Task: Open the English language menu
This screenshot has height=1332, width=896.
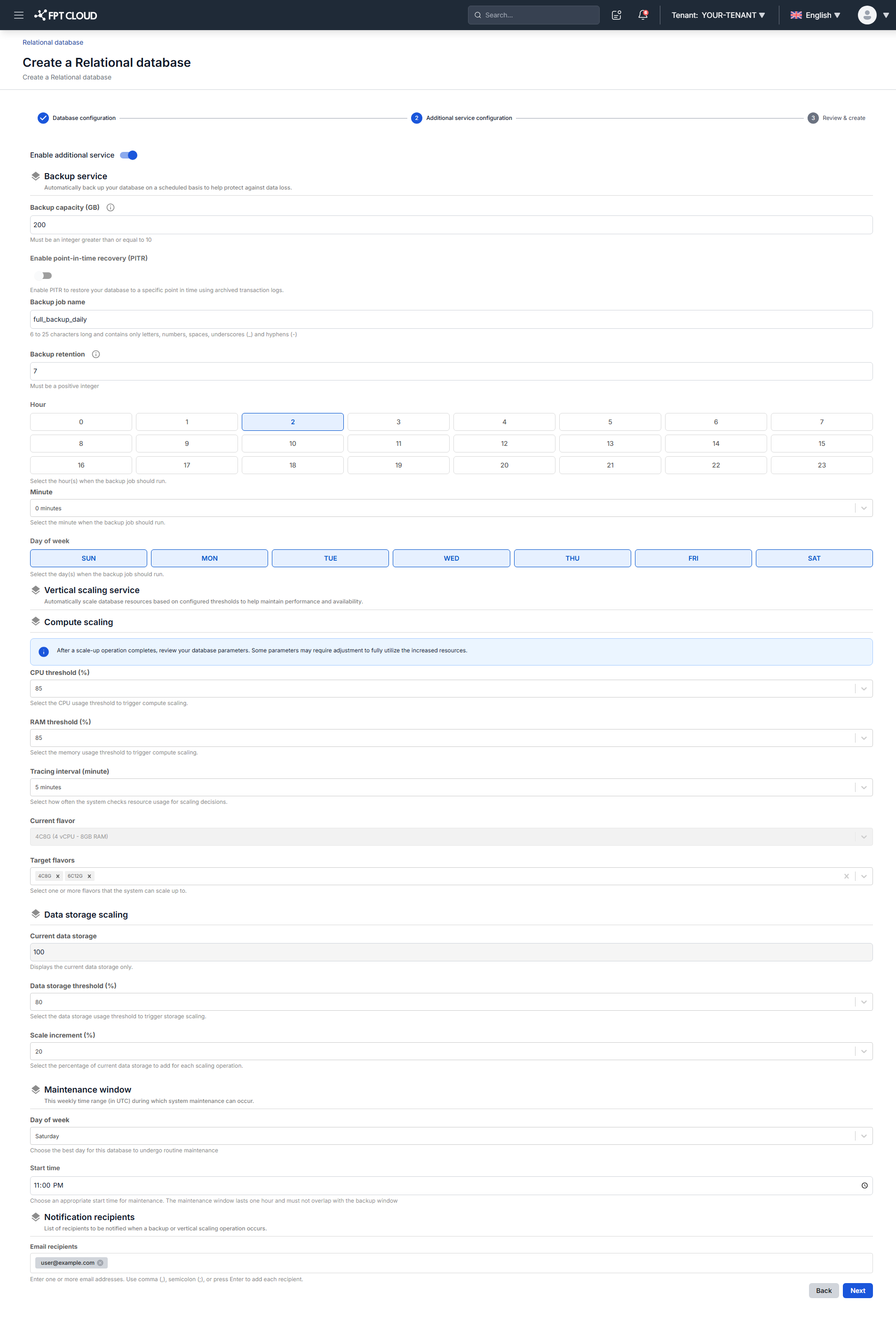Action: point(816,16)
